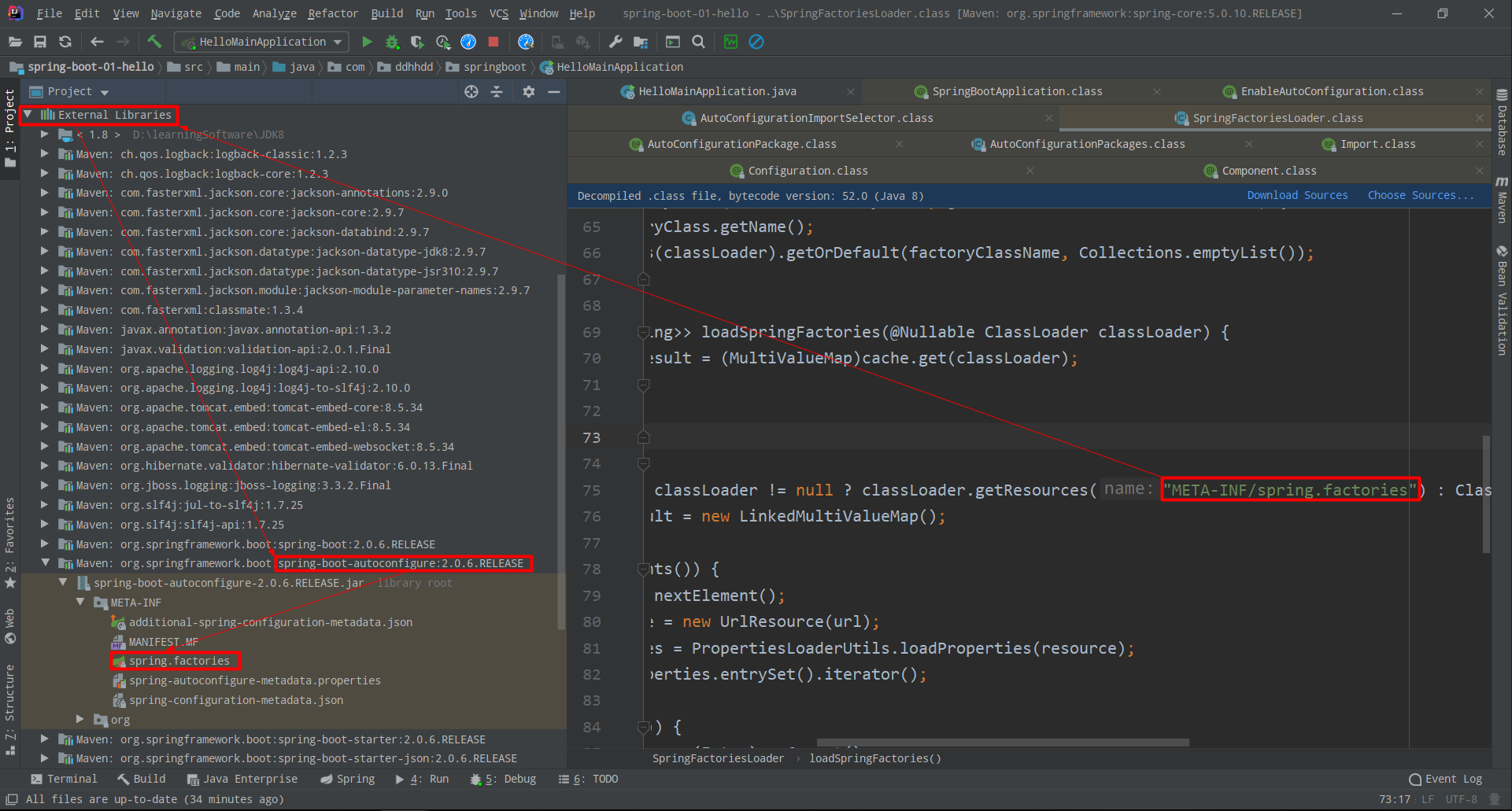Click the UTF-8 encoding indicator in the status bar
This screenshot has height=811, width=1512.
click(x=1461, y=799)
